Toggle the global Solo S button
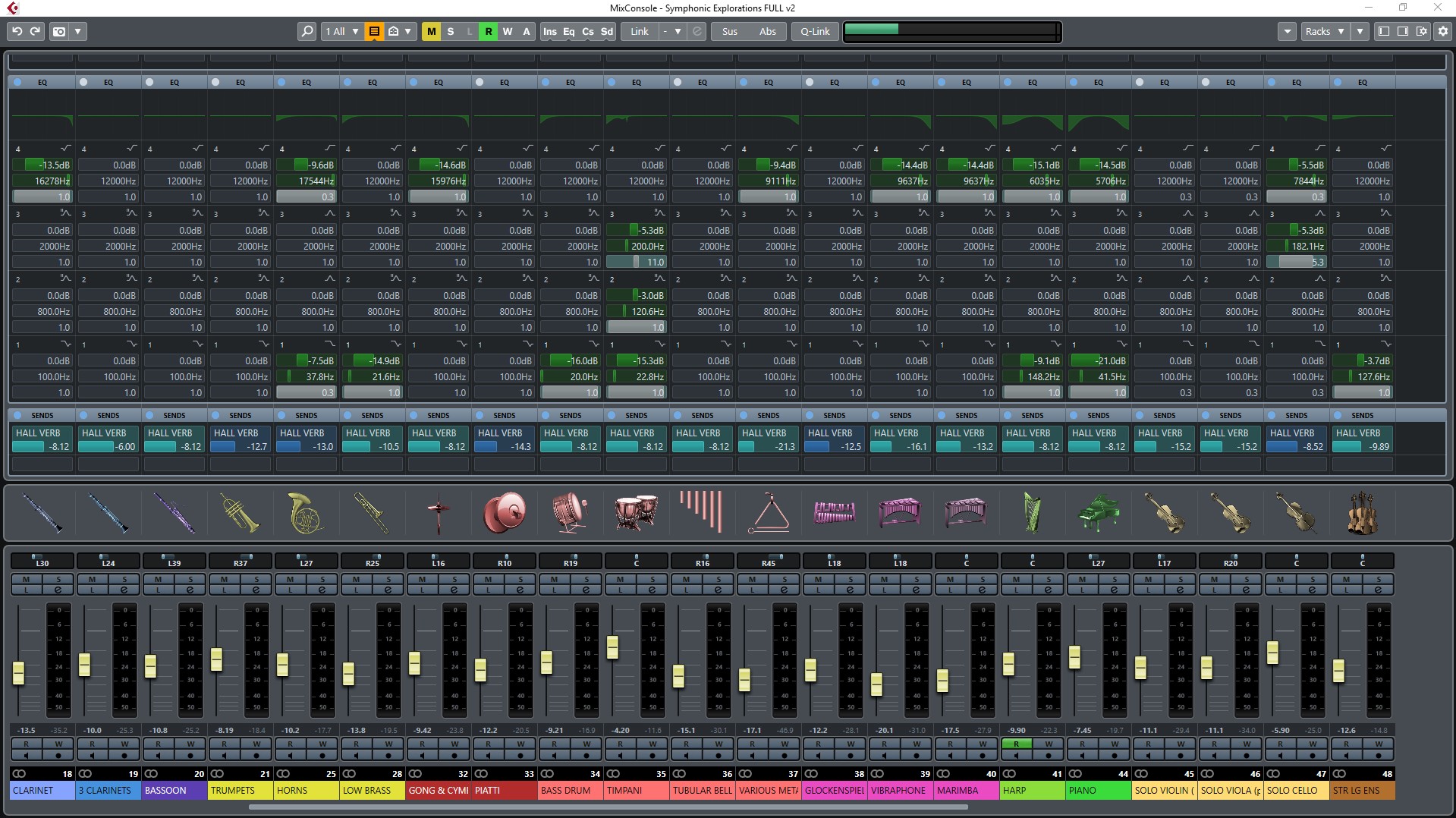 (x=450, y=31)
